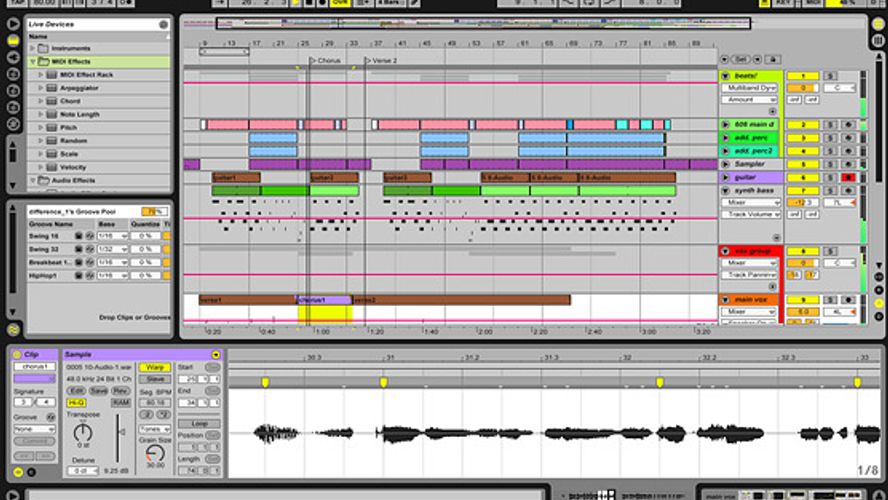Disarm the red guitar record arm button
The width and height of the screenshot is (888, 500).
point(848,177)
